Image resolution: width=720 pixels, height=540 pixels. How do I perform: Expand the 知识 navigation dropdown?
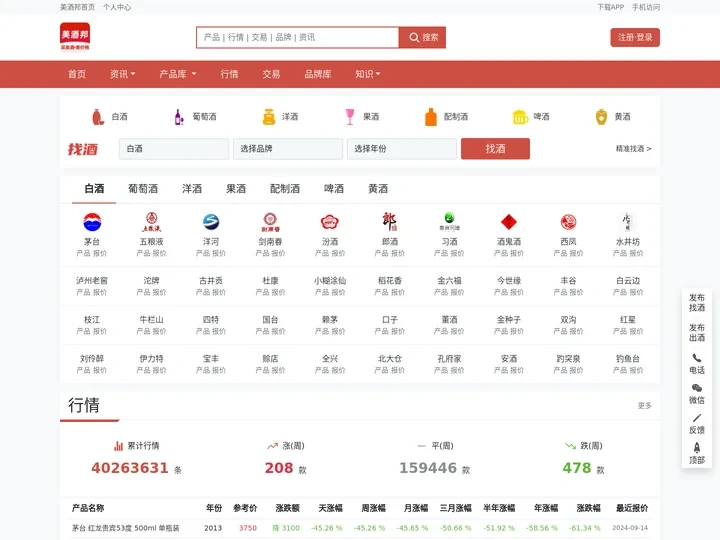click(x=367, y=74)
